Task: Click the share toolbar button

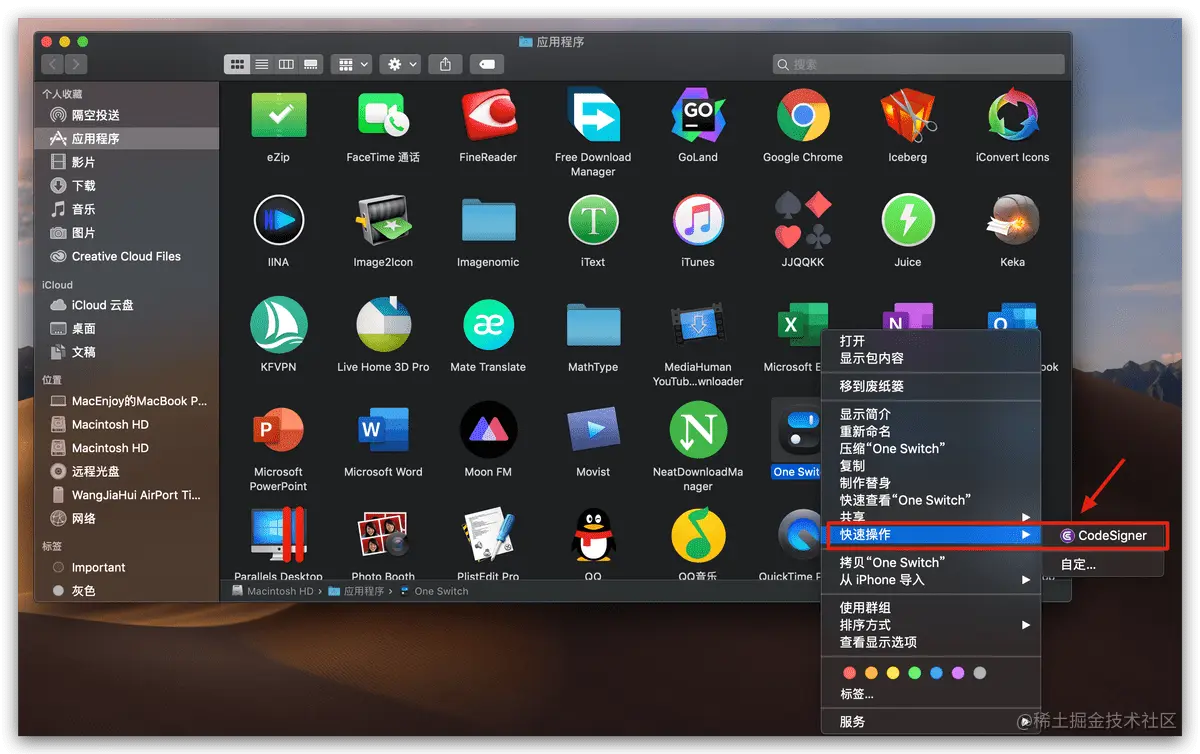Action: point(445,64)
